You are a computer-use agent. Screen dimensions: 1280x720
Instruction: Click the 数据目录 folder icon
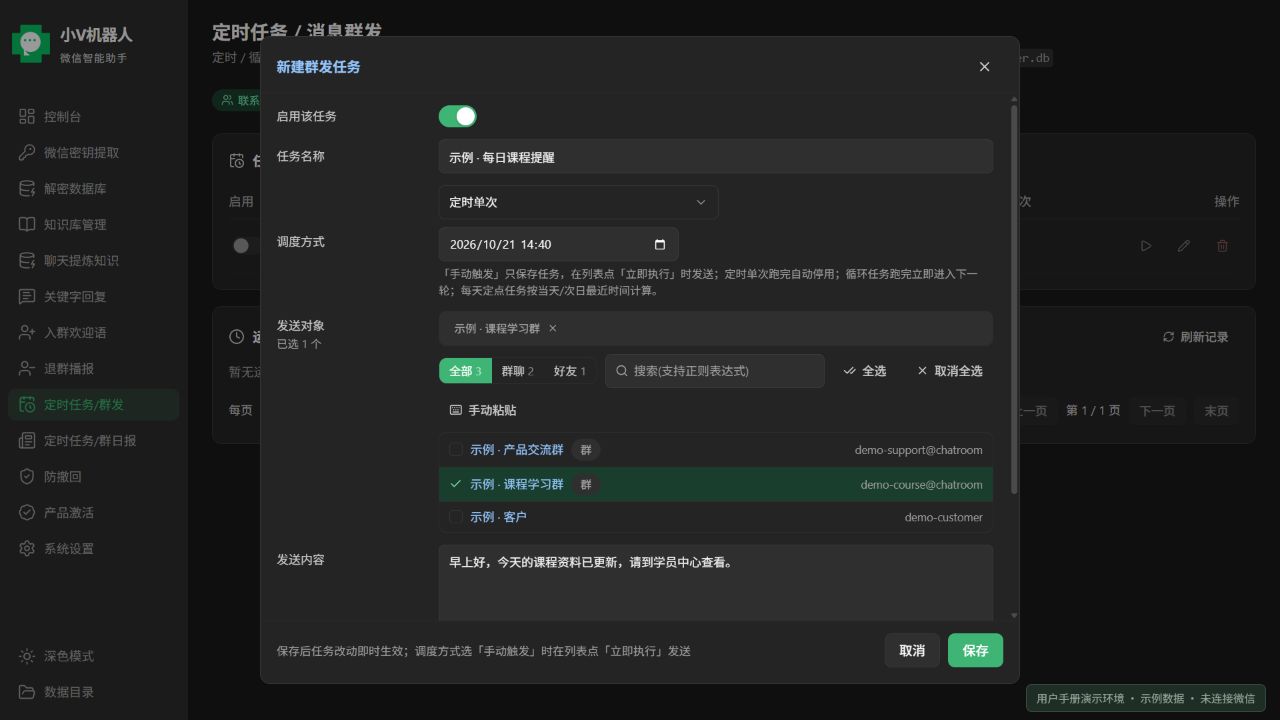click(27, 692)
